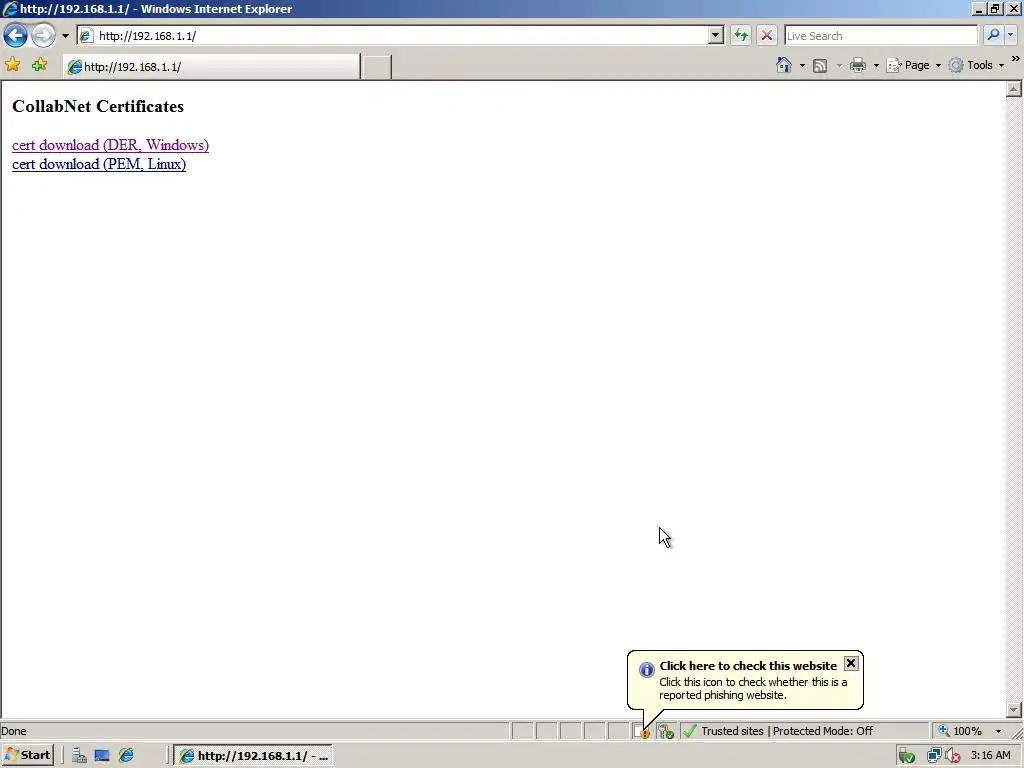The width and height of the screenshot is (1024, 768).
Task: Click the phishing filter status bar icon
Action: (642, 731)
